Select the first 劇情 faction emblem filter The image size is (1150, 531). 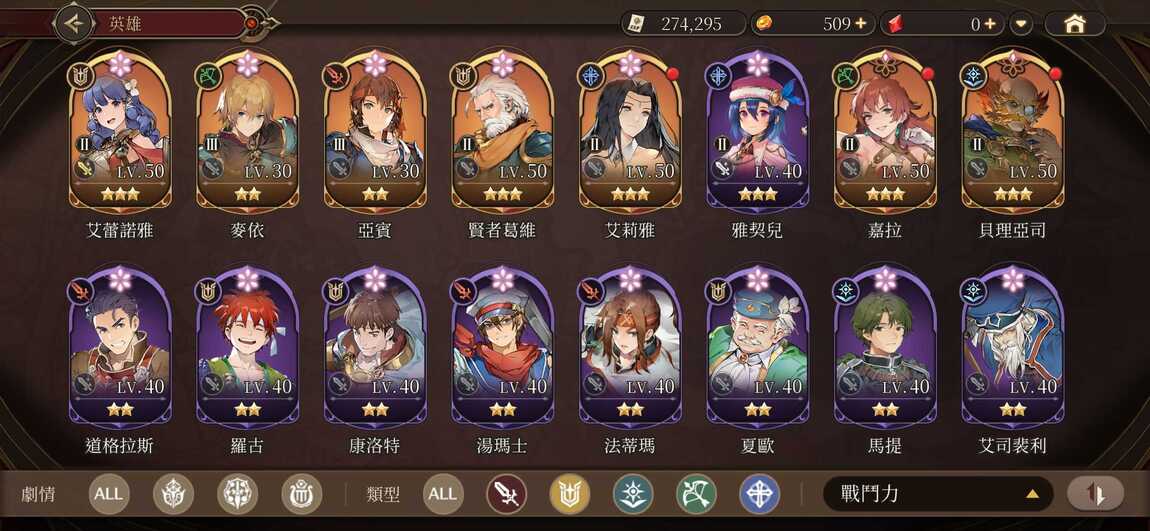(173, 494)
